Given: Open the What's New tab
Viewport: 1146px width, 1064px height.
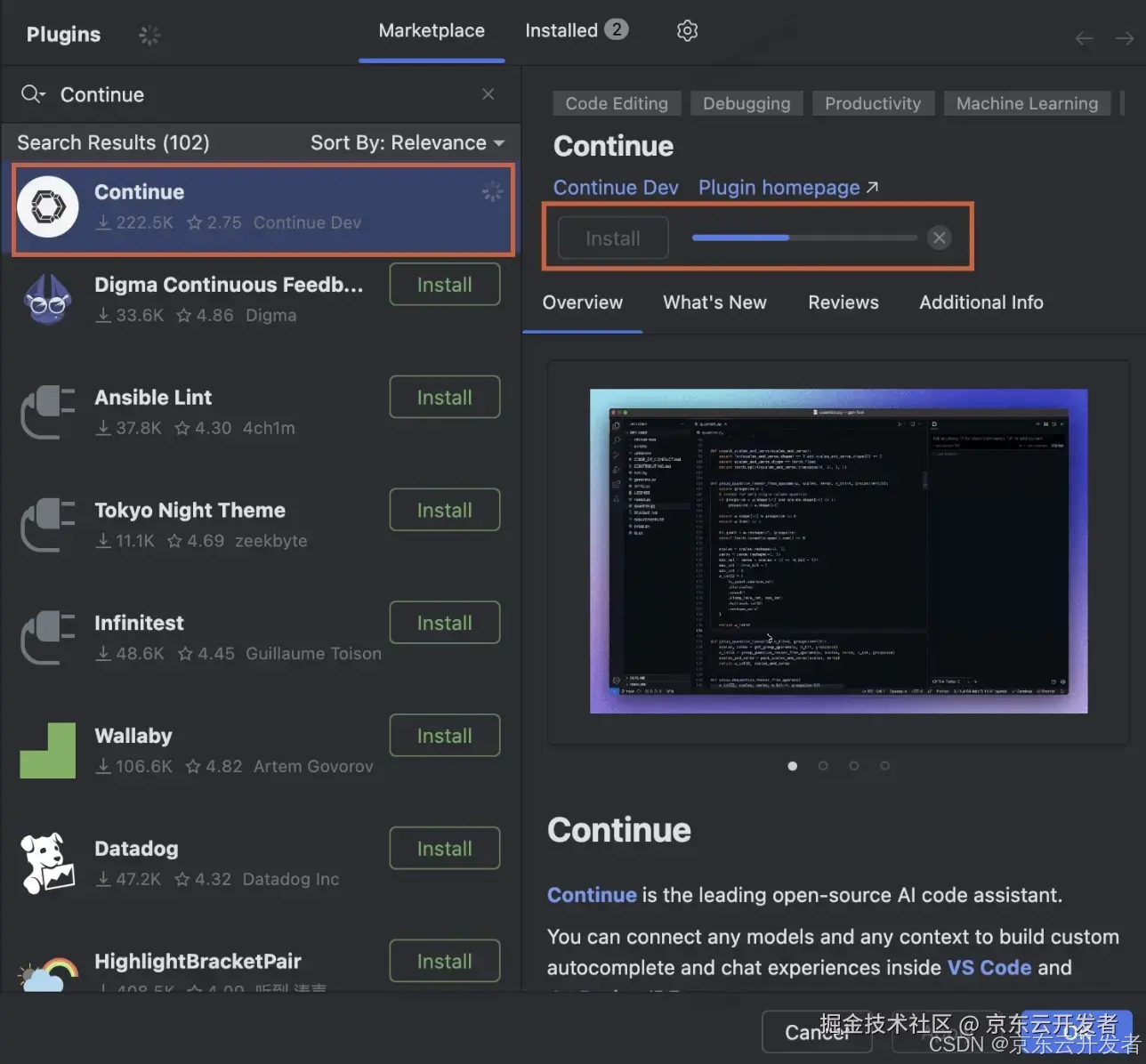Looking at the screenshot, I should pyautogui.click(x=714, y=302).
